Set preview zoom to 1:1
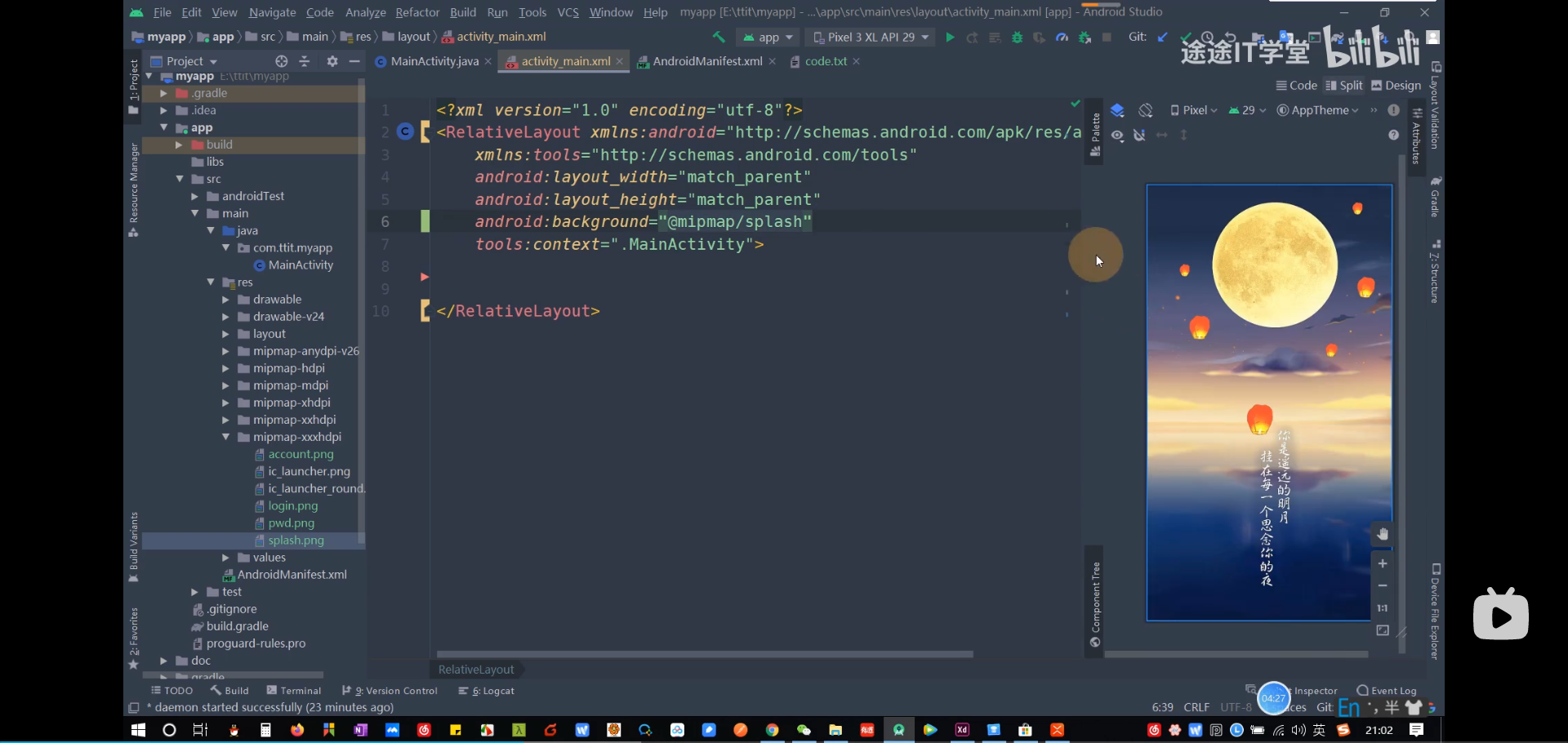This screenshot has width=1568, height=743. click(1383, 607)
